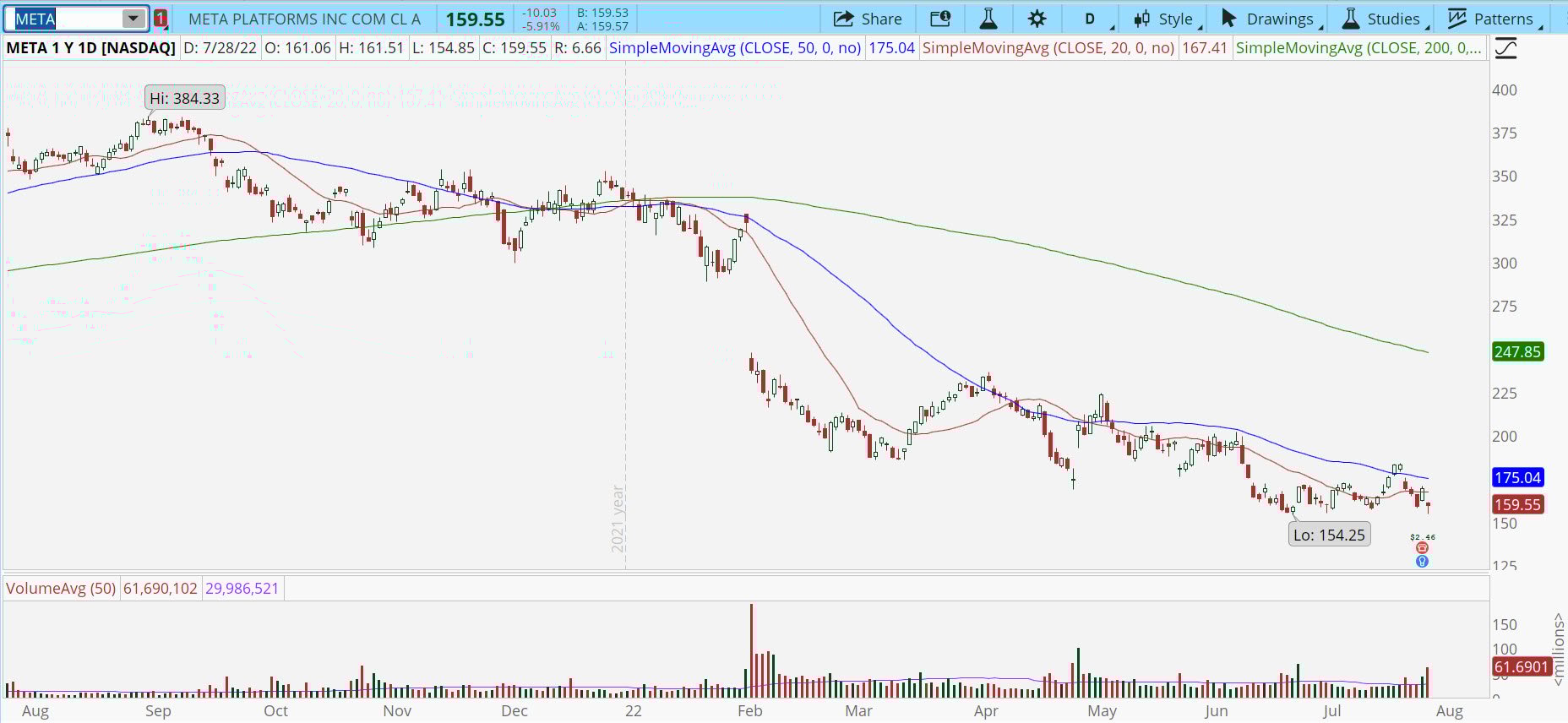Click the '2021 year' vertical marker label
This screenshot has height=723, width=1568.
tap(618, 519)
